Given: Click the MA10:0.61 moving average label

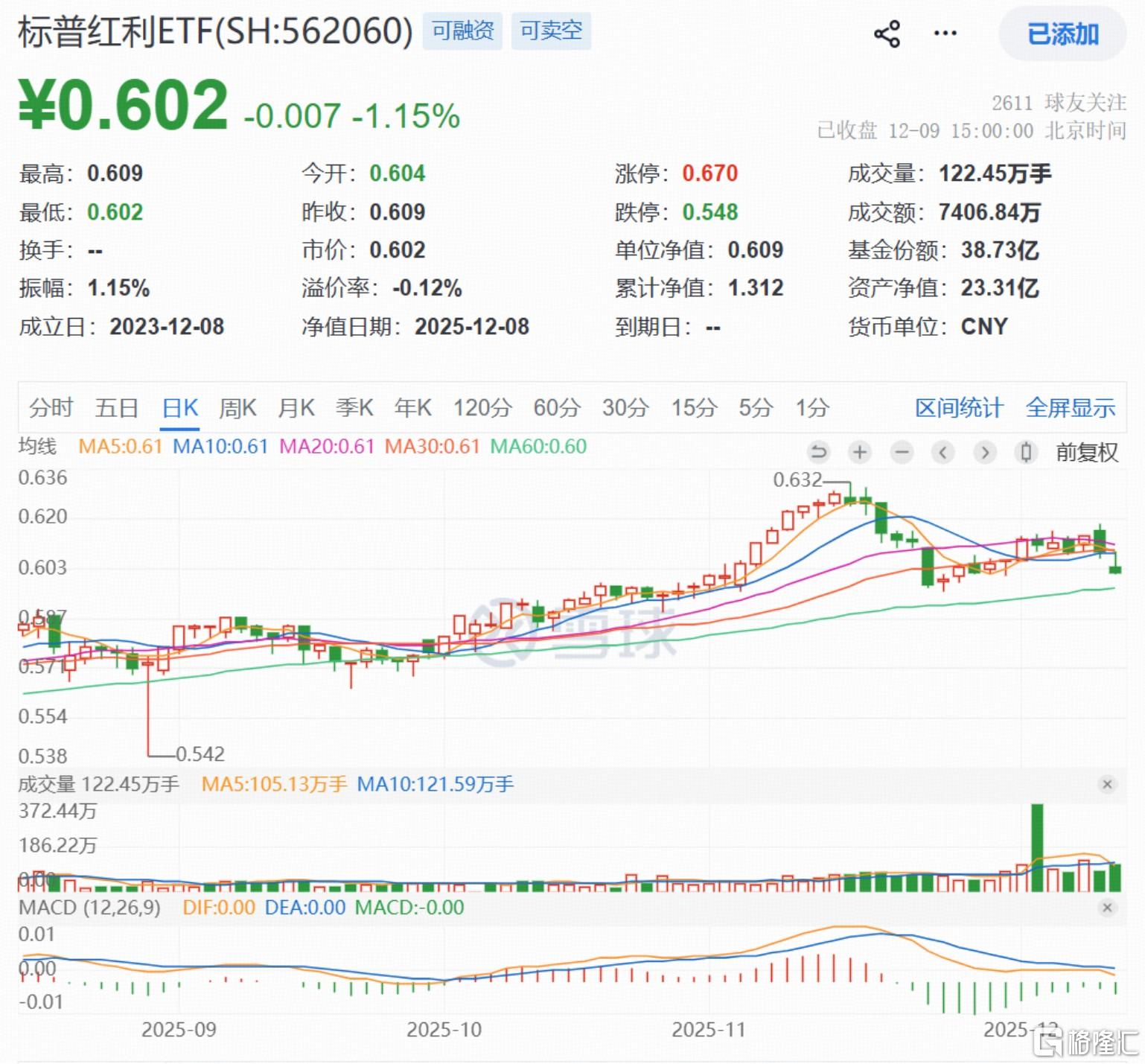Looking at the screenshot, I should click(220, 446).
